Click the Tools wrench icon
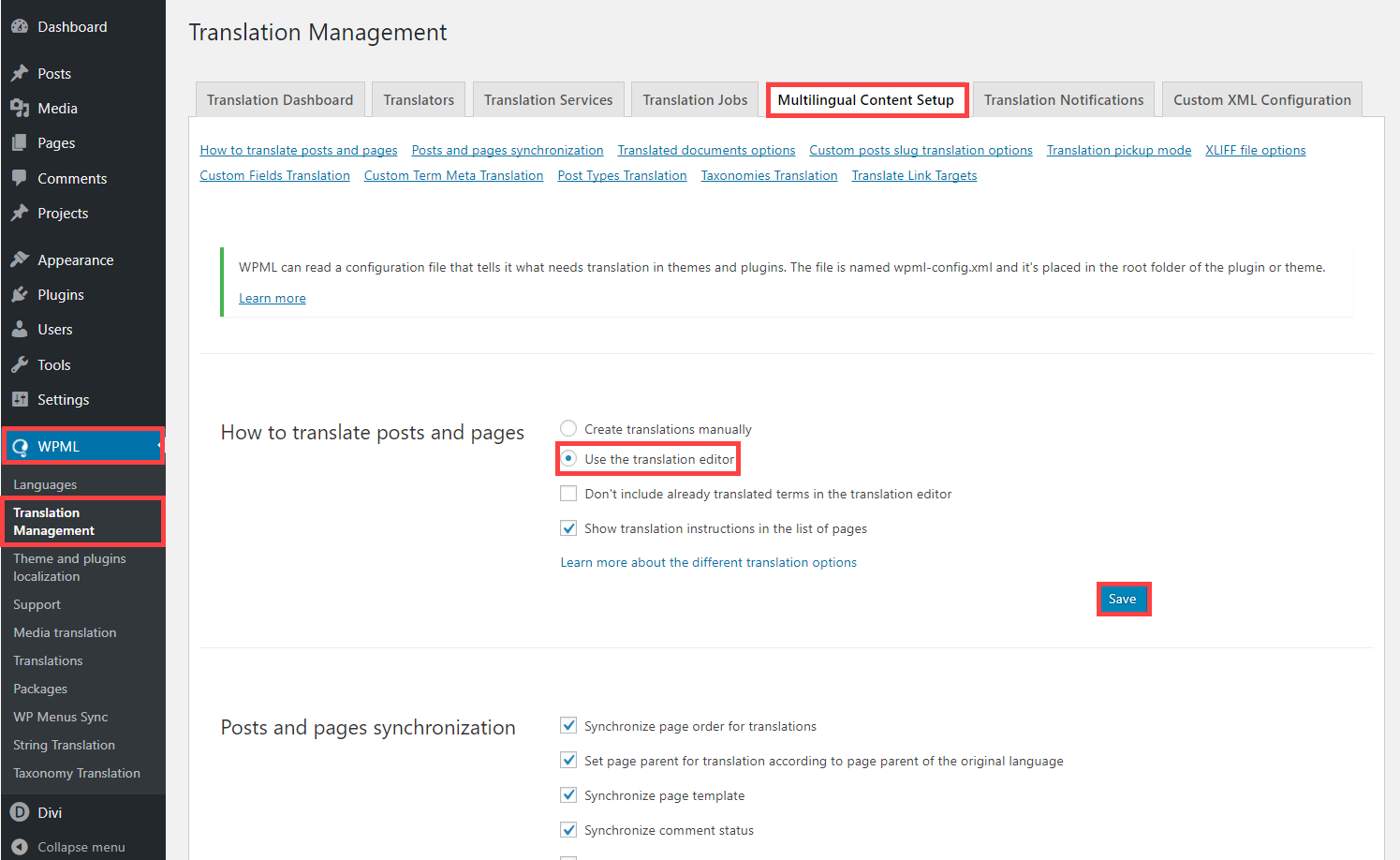This screenshot has height=860, width=1400. tap(20, 365)
